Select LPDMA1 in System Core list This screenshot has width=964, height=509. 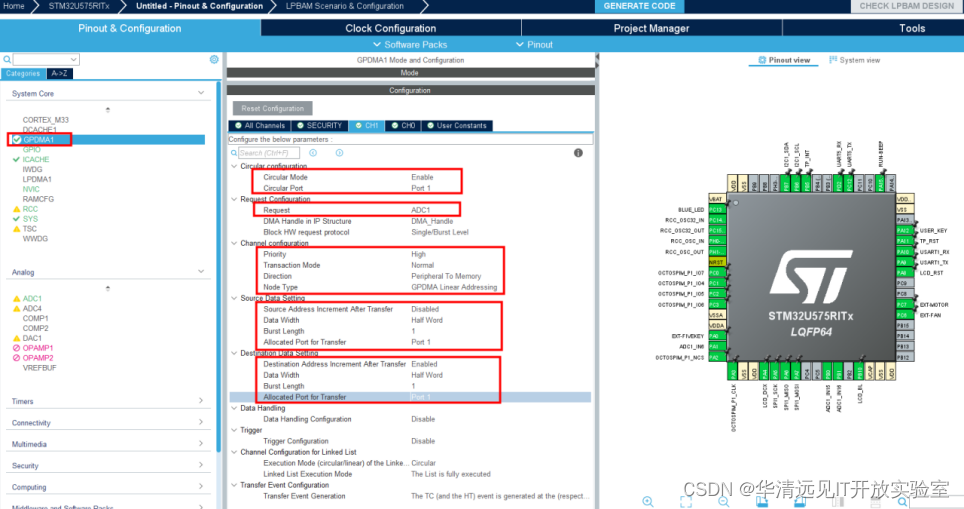[37, 180]
